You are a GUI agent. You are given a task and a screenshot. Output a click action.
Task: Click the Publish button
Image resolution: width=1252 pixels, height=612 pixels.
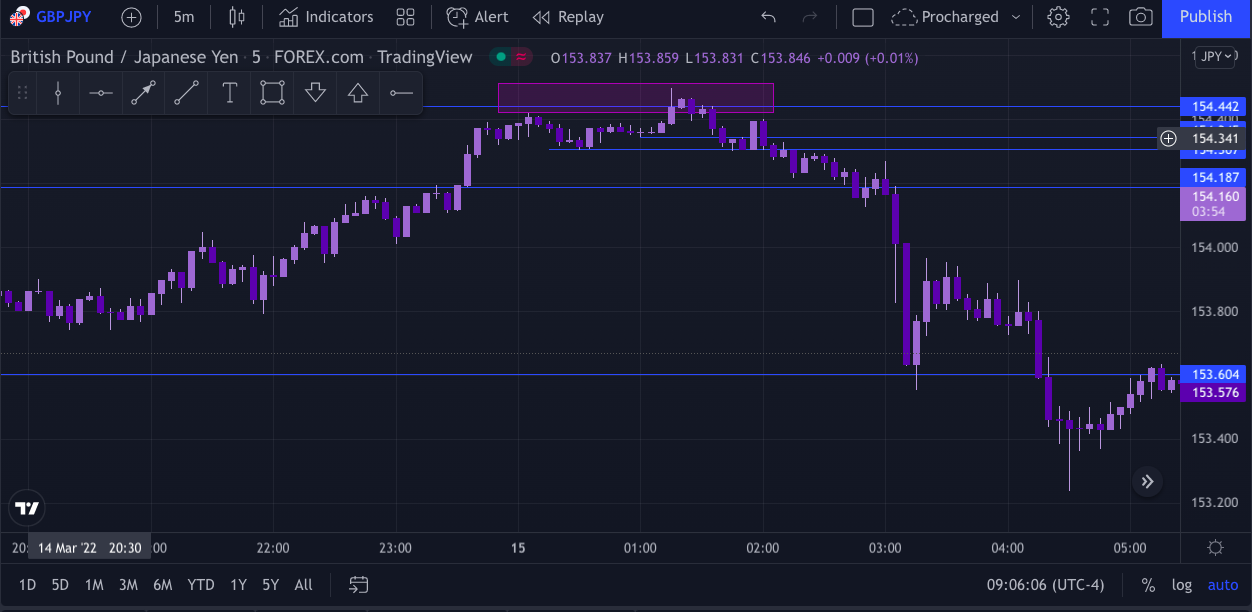click(1206, 17)
